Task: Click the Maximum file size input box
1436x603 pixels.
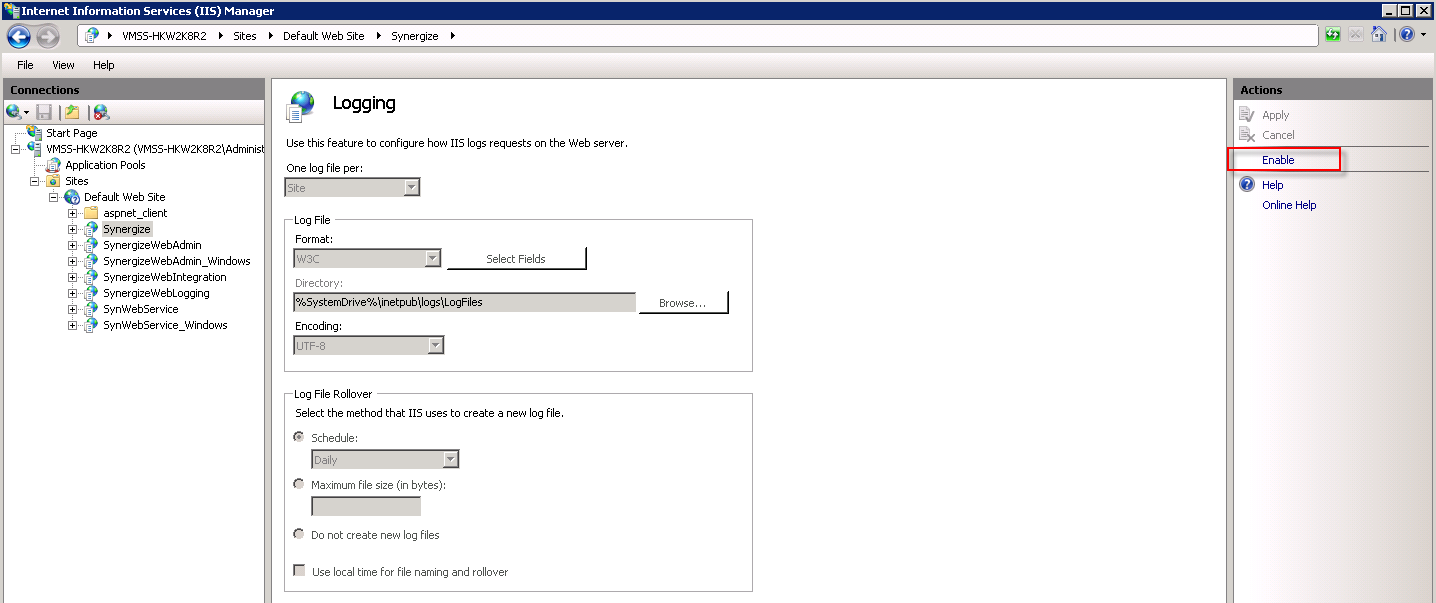Action: pyautogui.click(x=366, y=506)
